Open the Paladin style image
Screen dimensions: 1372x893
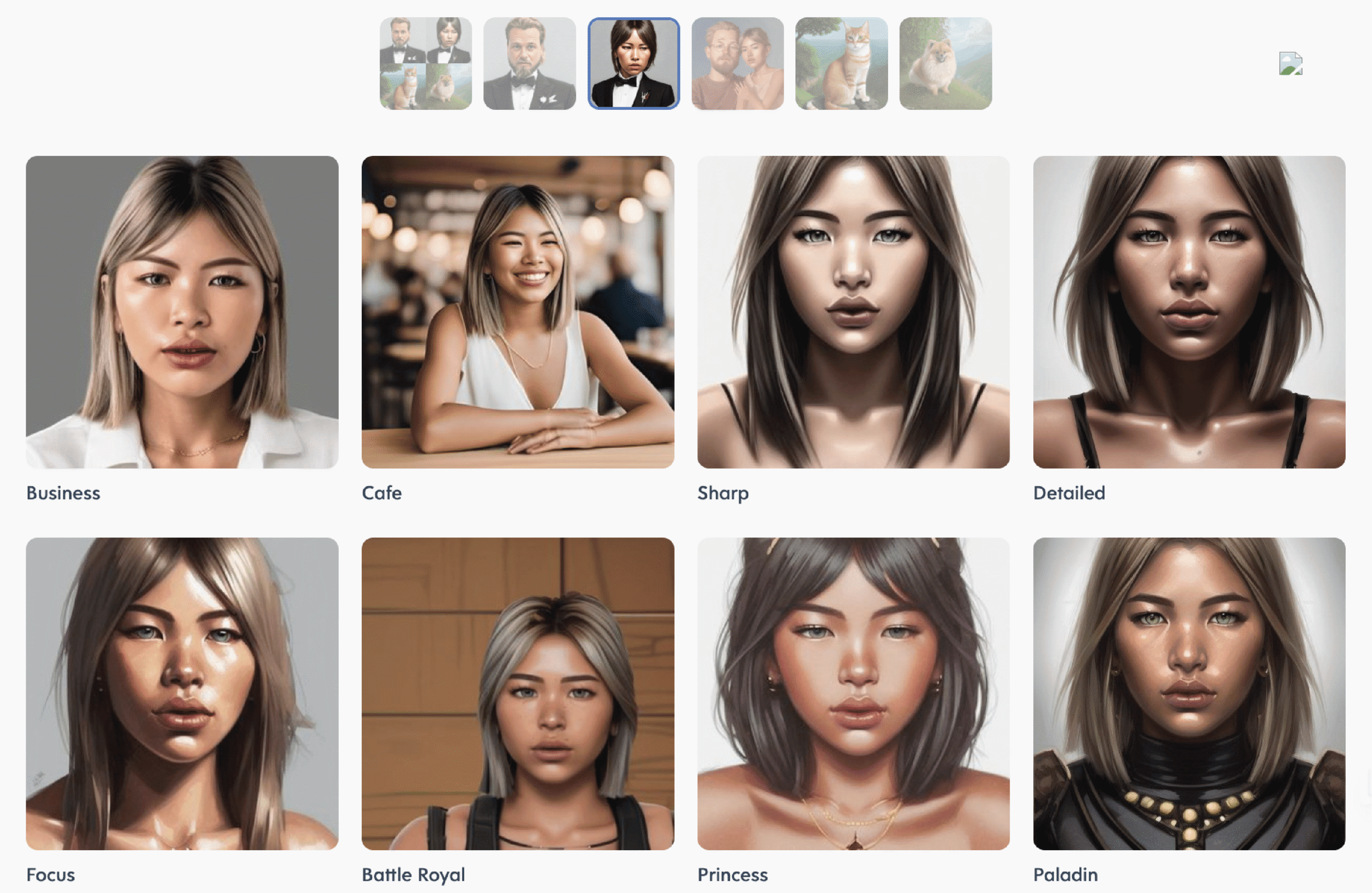click(x=1189, y=694)
